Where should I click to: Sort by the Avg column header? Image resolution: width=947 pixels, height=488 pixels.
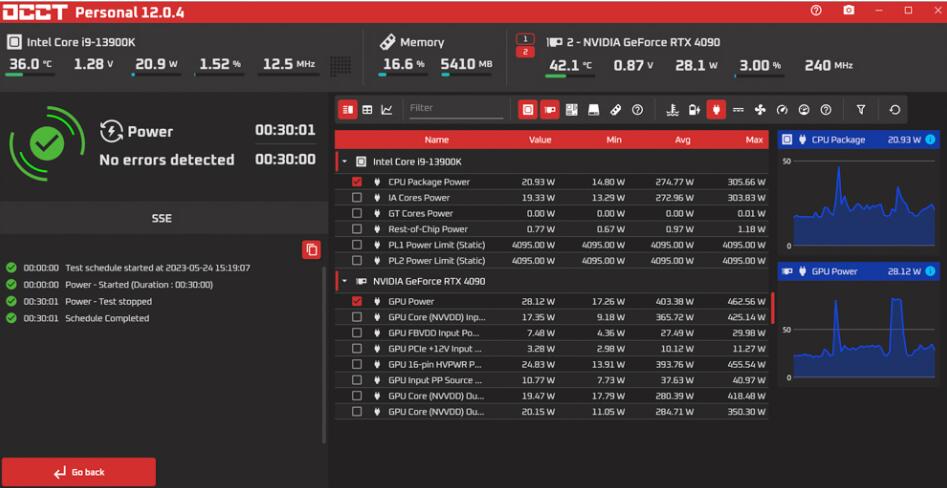click(682, 140)
